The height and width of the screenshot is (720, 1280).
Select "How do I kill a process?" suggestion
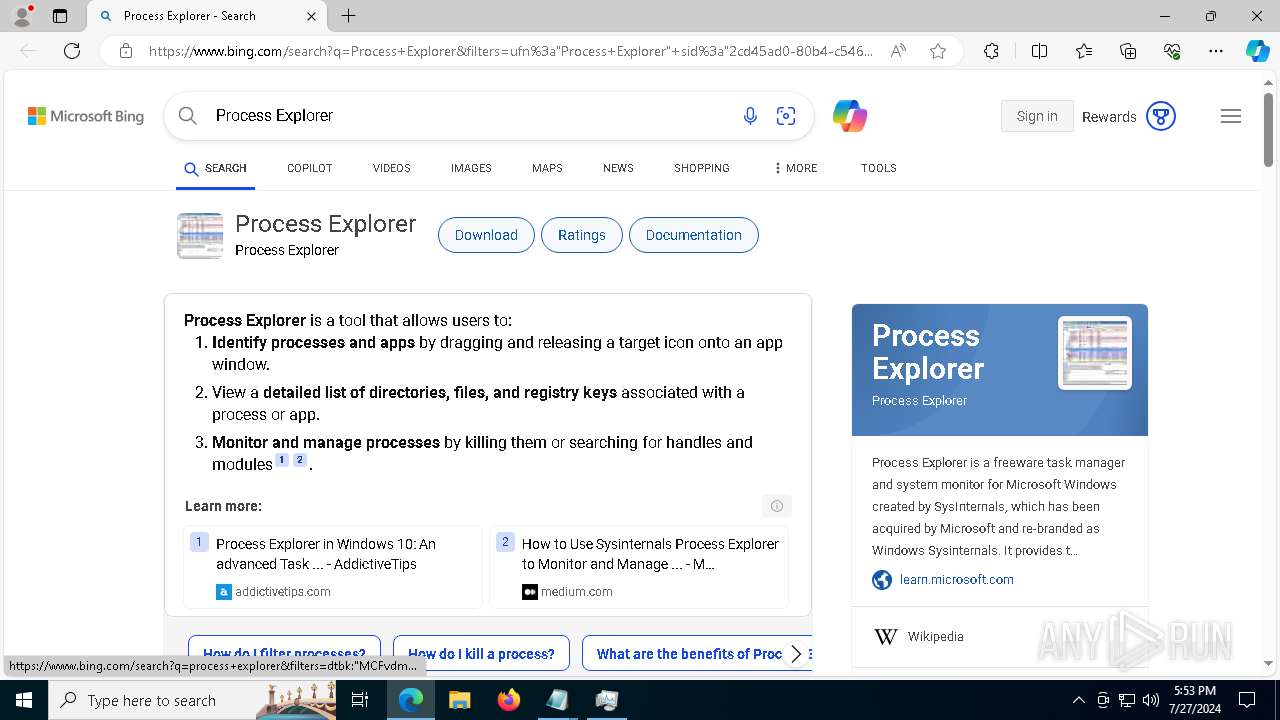tap(481, 654)
